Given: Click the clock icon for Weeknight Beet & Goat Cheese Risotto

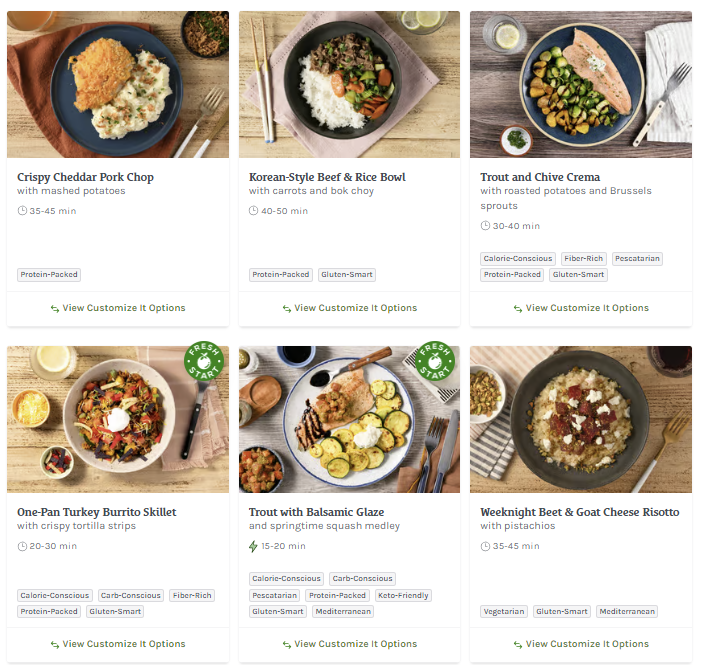Looking at the screenshot, I should (485, 546).
